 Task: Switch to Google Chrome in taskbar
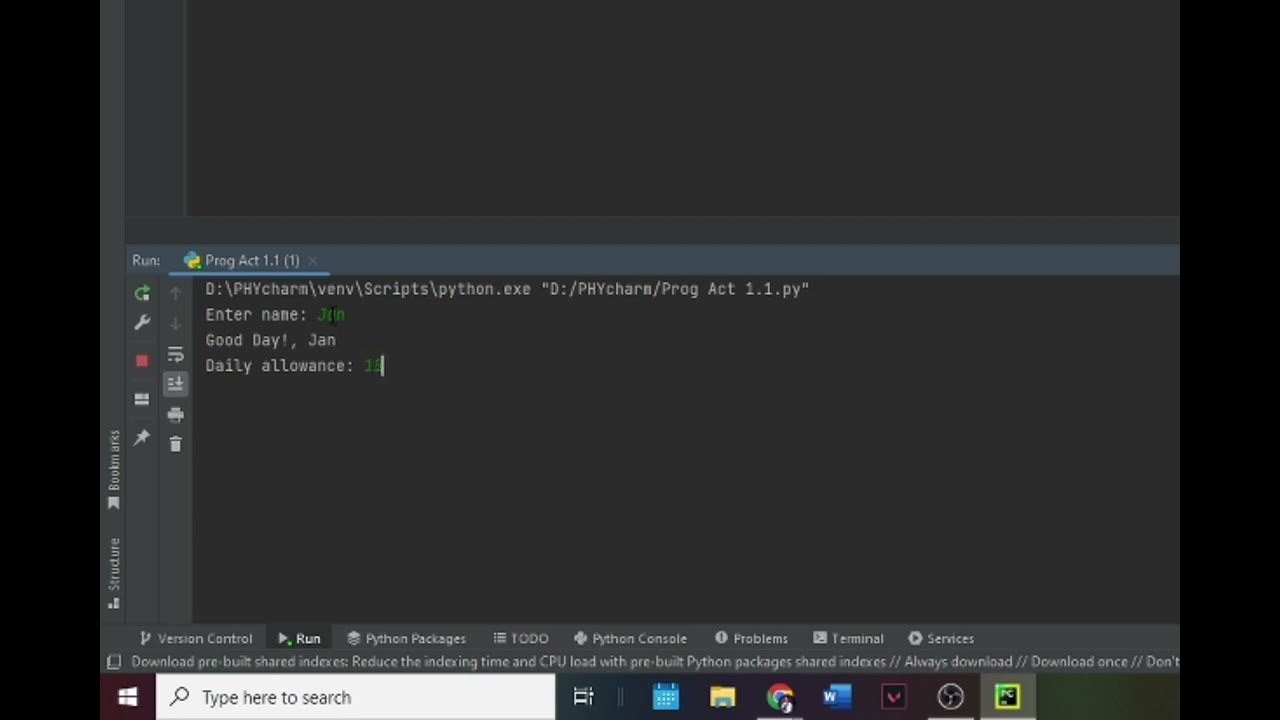tap(780, 697)
